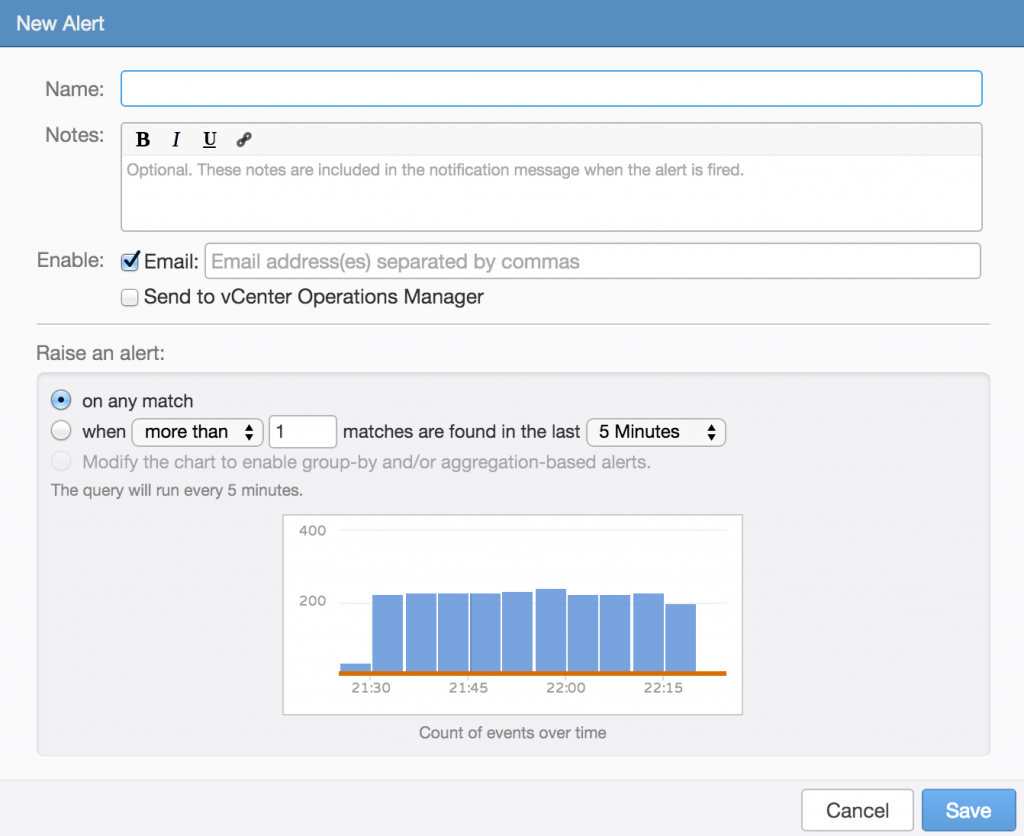Toggle italic formatting in Notes toolbar
The width and height of the screenshot is (1024, 836).
point(176,139)
